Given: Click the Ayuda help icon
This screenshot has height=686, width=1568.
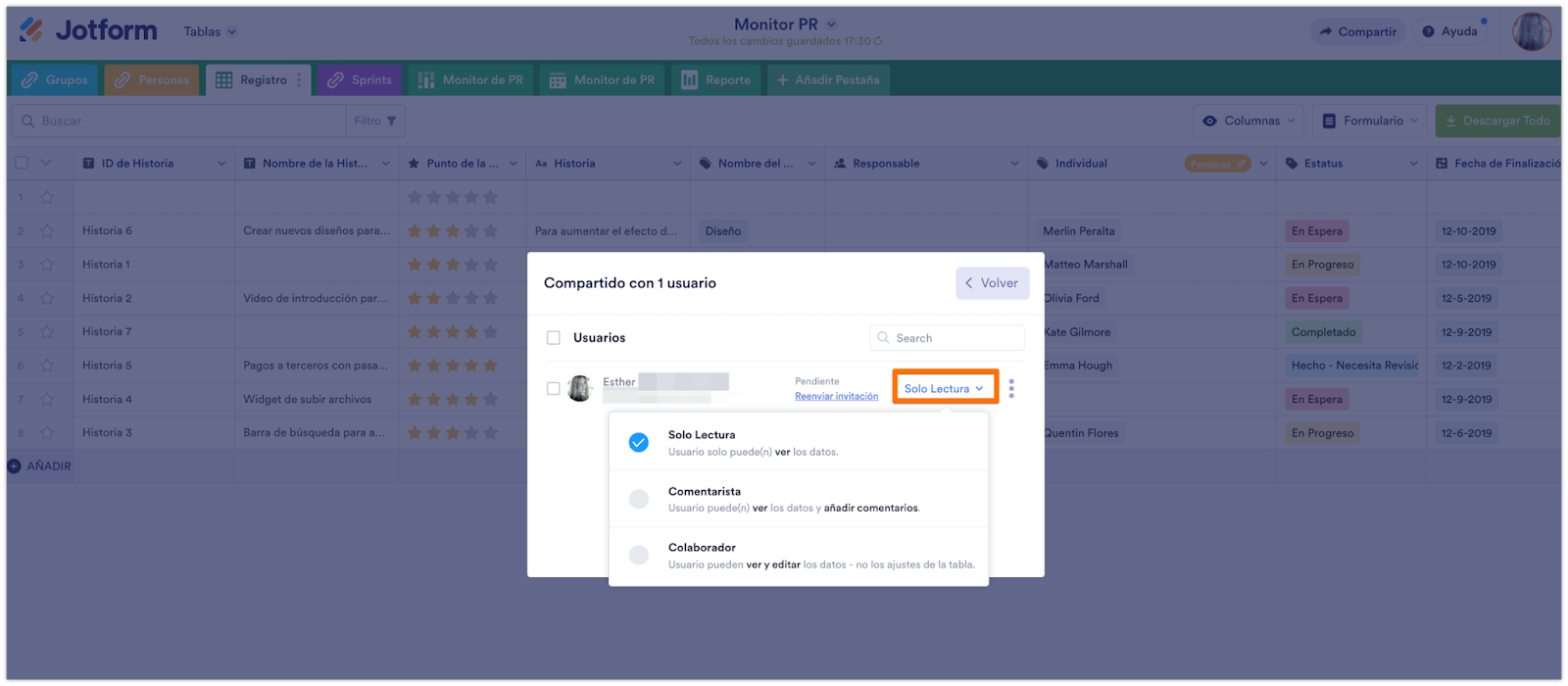Looking at the screenshot, I should [x=1428, y=31].
